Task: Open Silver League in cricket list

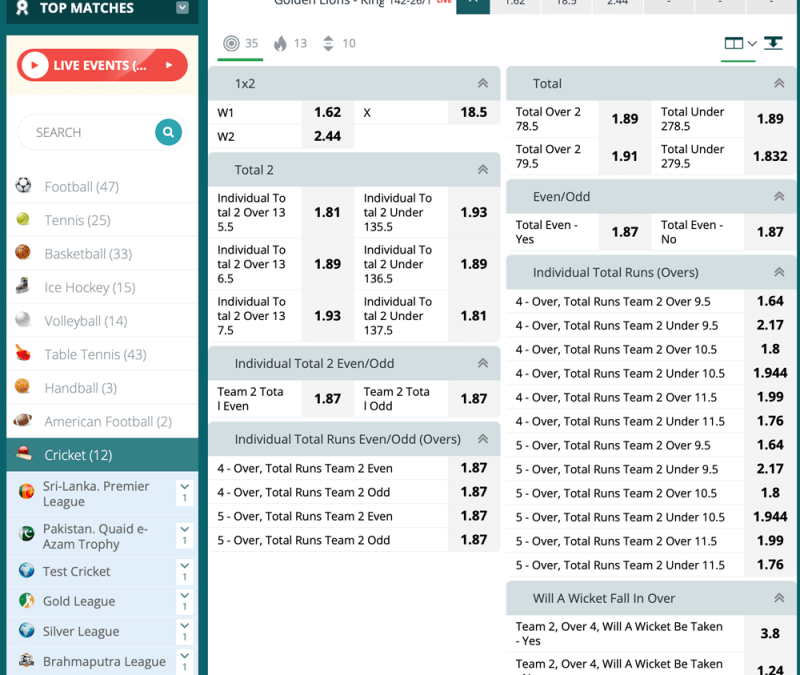Action: pos(81,631)
